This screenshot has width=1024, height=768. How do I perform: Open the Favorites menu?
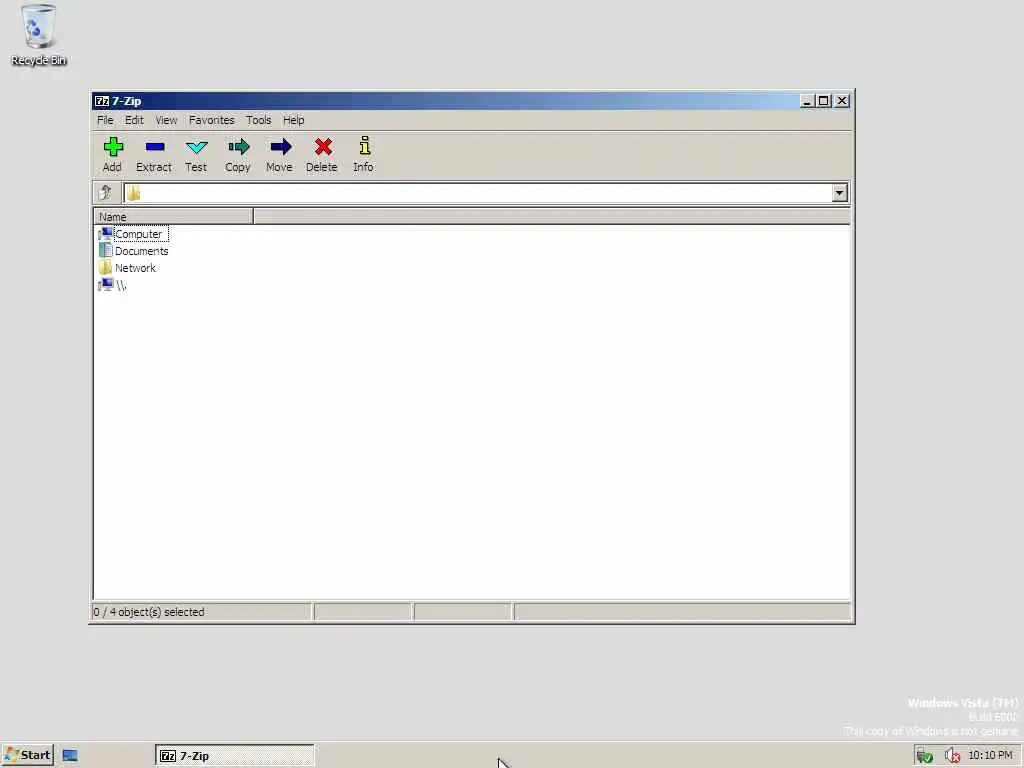tap(212, 120)
